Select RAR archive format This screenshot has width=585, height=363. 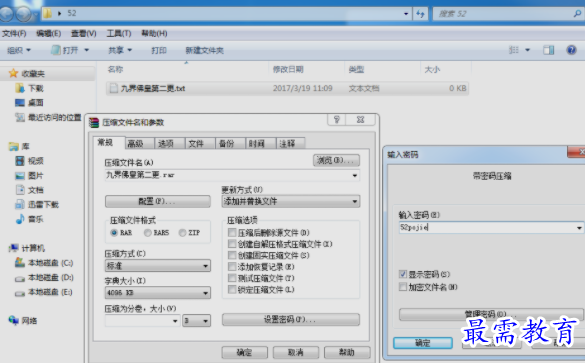pos(114,233)
